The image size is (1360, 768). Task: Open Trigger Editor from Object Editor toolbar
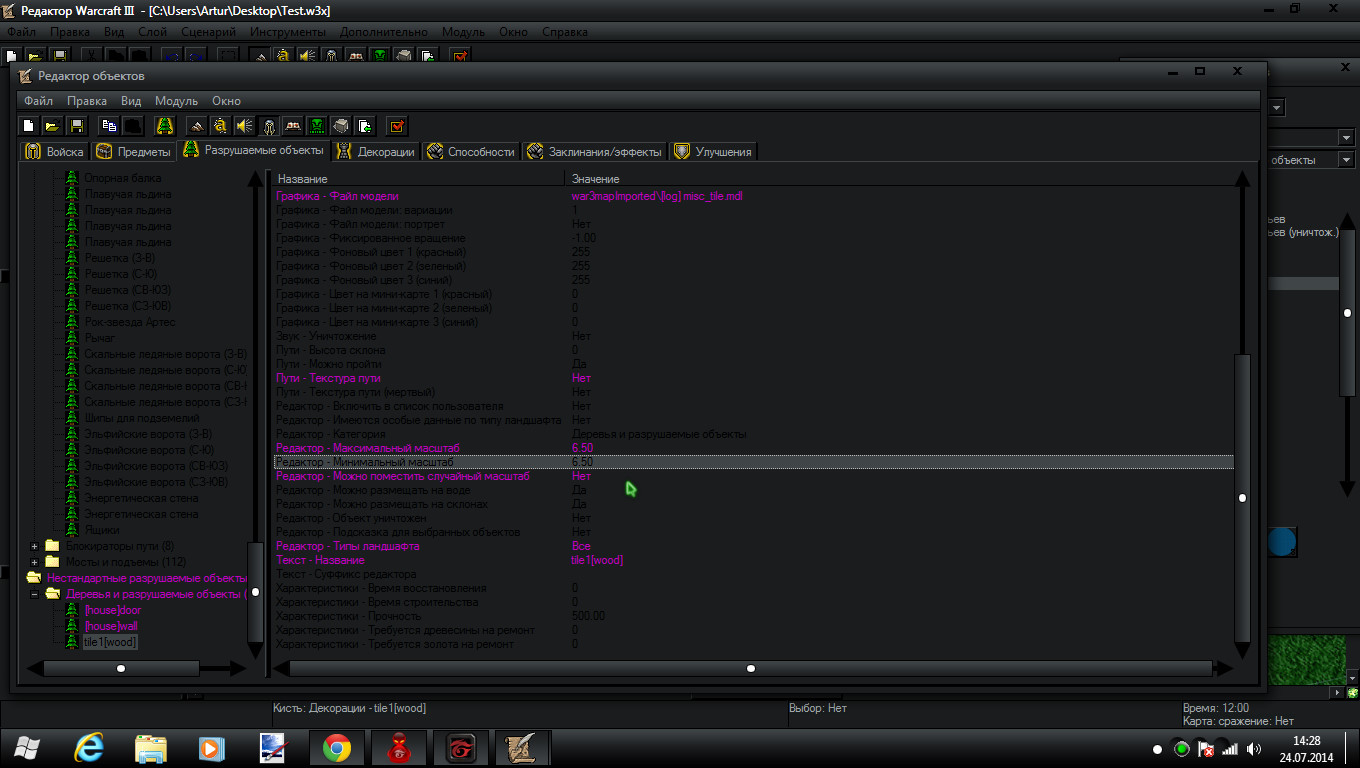point(221,126)
